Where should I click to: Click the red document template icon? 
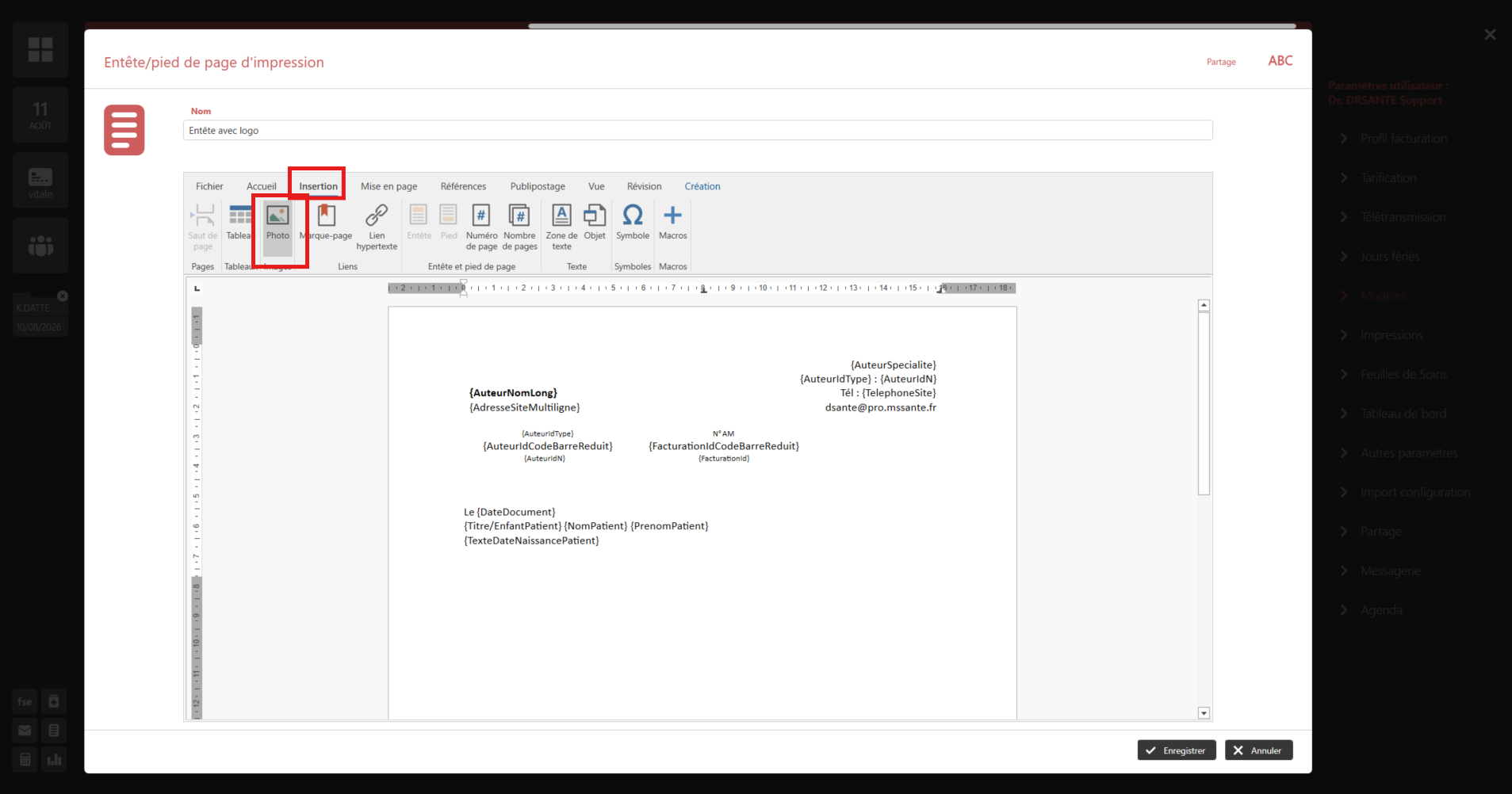tap(124, 130)
